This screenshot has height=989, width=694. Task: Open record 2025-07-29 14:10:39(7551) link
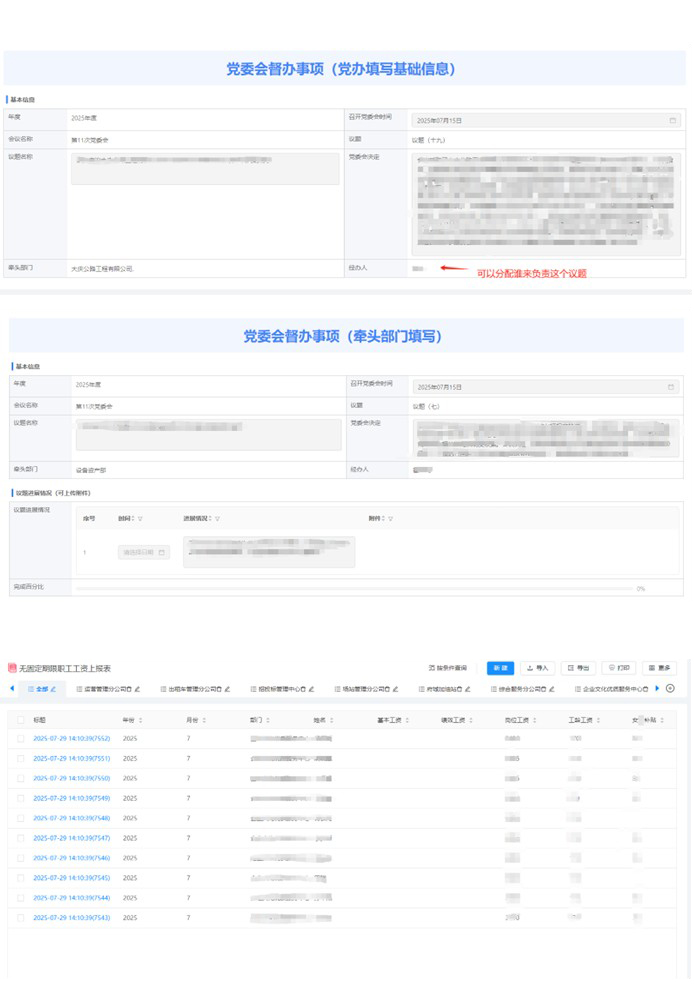(71, 758)
